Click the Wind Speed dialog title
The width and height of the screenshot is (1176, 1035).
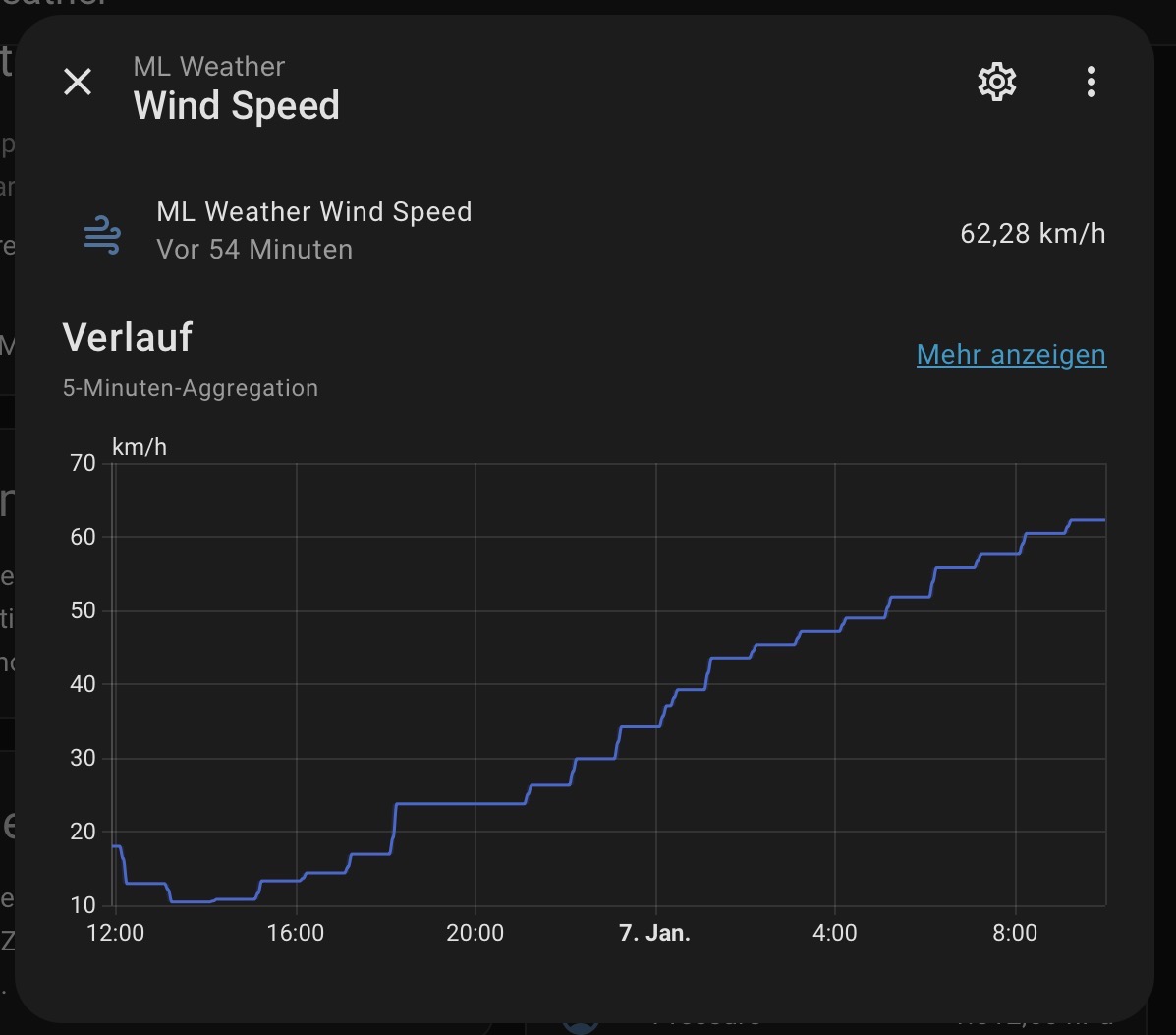[x=236, y=105]
